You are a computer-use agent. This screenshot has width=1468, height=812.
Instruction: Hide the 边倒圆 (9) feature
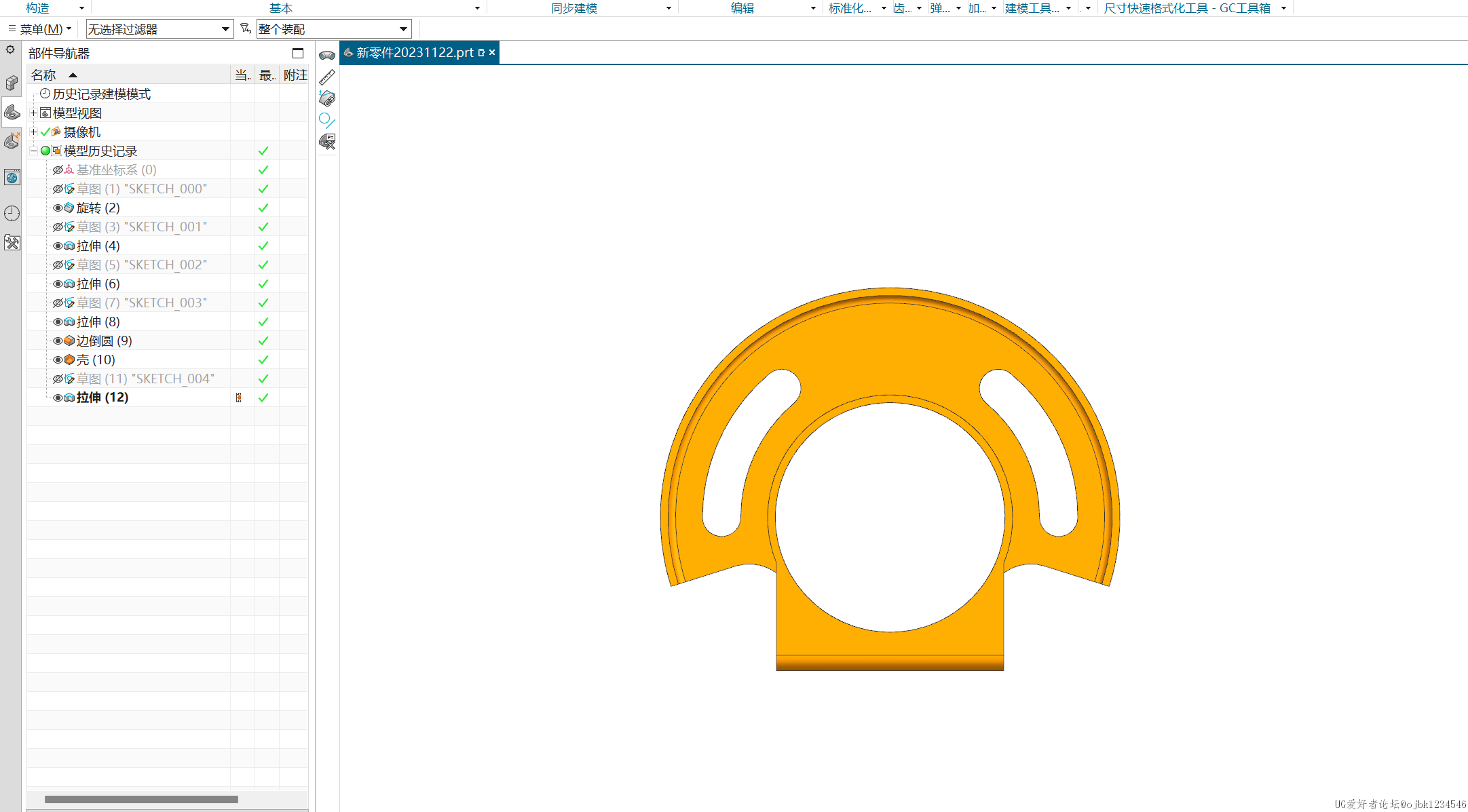[x=58, y=341]
